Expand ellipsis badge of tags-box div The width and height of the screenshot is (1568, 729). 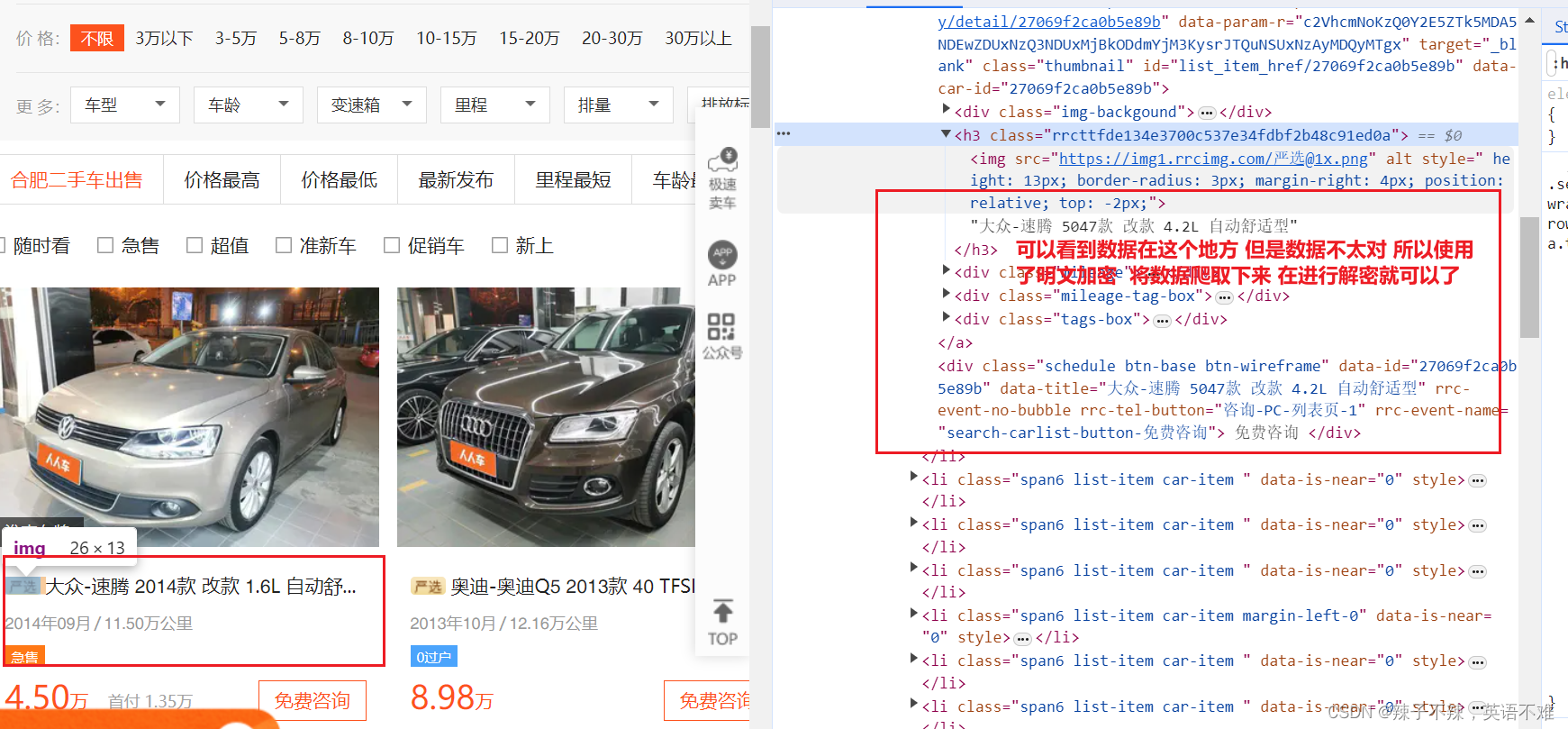[1163, 320]
